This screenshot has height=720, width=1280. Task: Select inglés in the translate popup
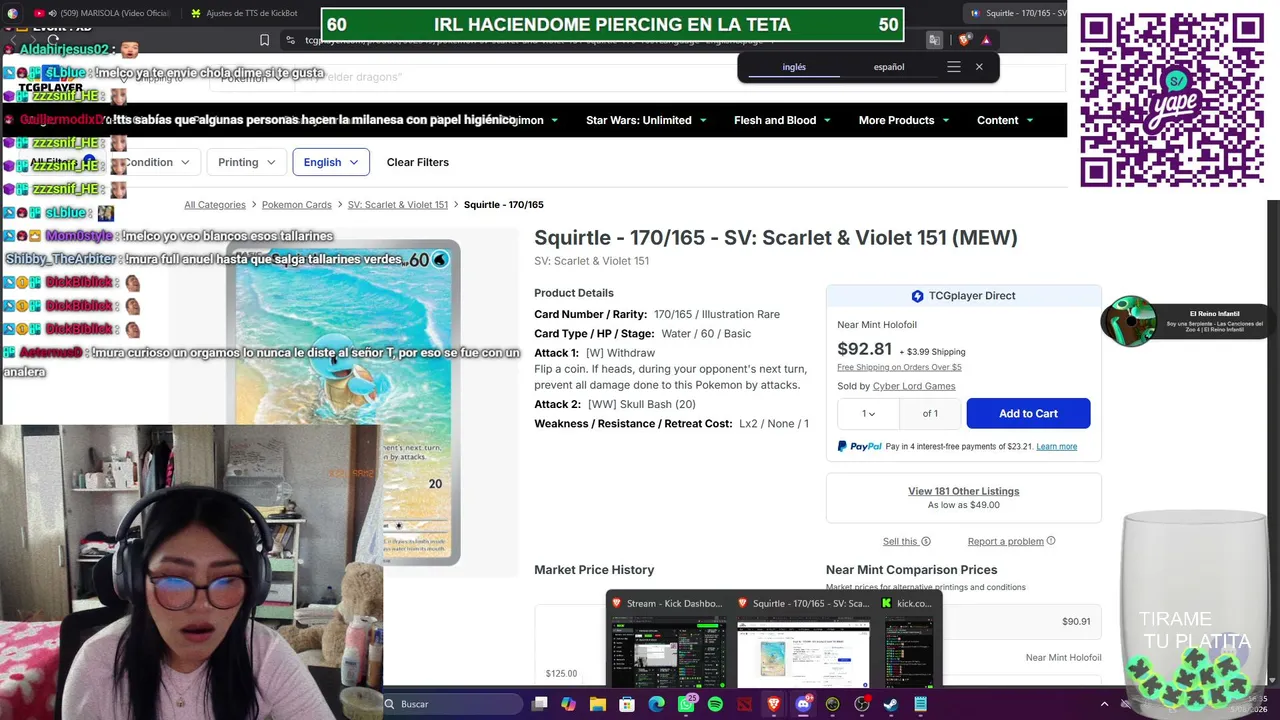point(794,67)
